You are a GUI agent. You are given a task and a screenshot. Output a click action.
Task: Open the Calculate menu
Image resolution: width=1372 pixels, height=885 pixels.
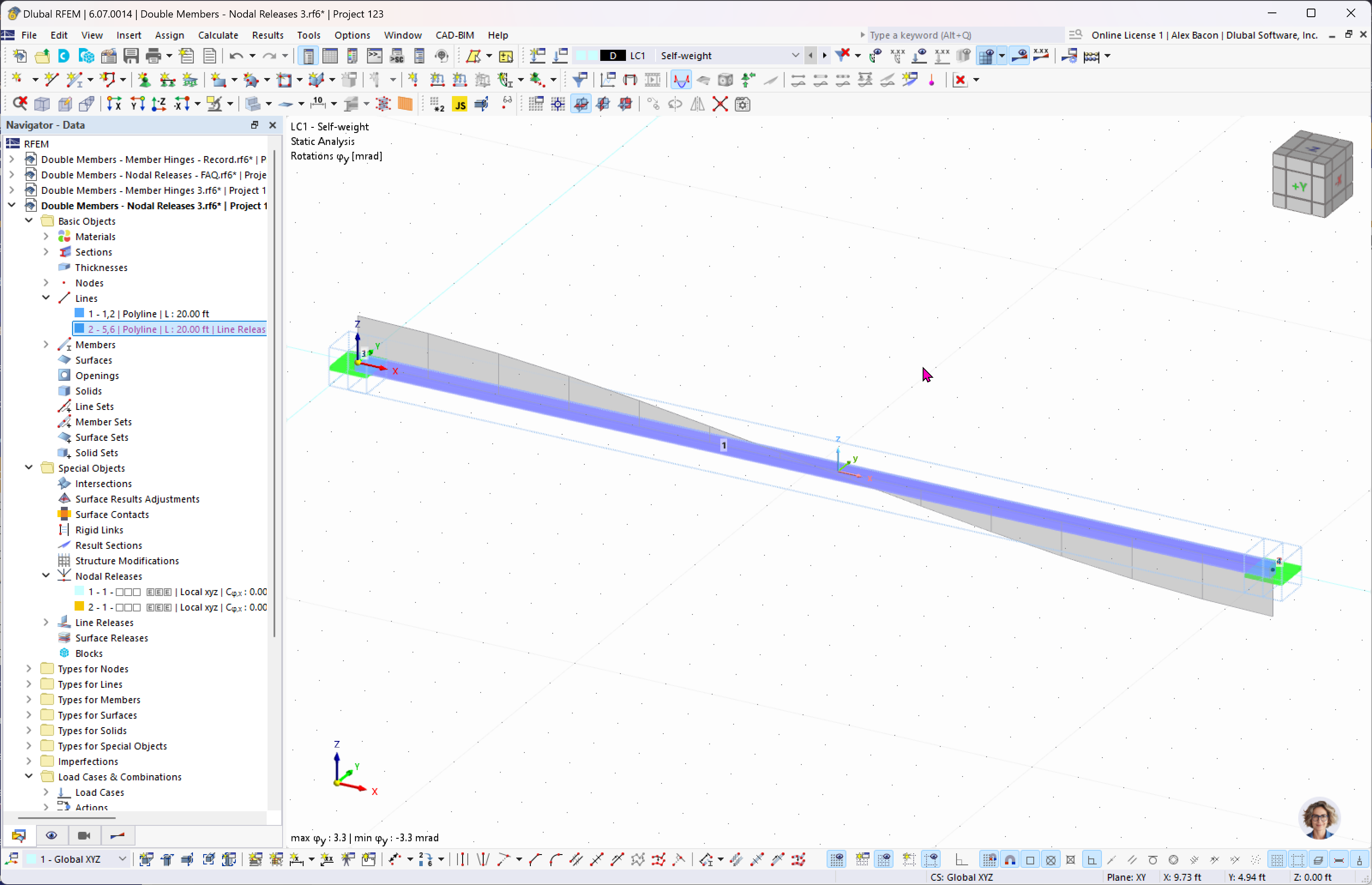click(x=217, y=35)
